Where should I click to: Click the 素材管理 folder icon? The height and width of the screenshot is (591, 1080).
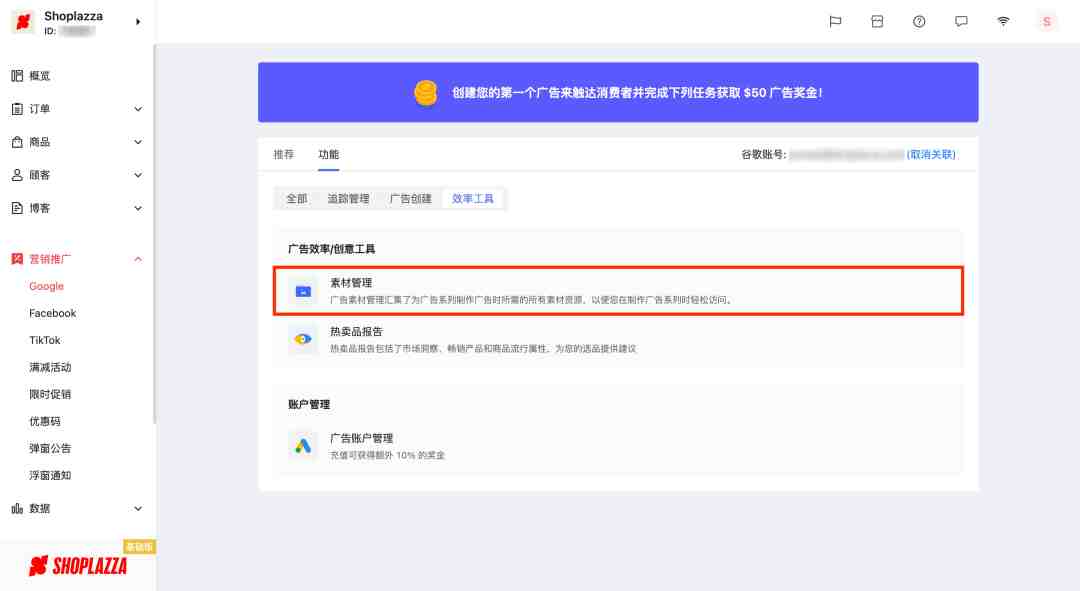pyautogui.click(x=303, y=291)
